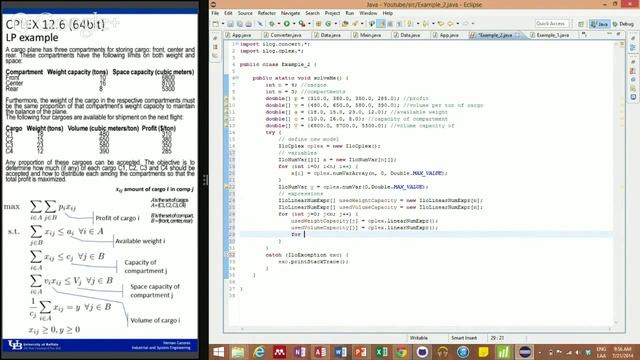Click the New Java Class icon
This screenshot has width=640, height=360.
[328, 24]
